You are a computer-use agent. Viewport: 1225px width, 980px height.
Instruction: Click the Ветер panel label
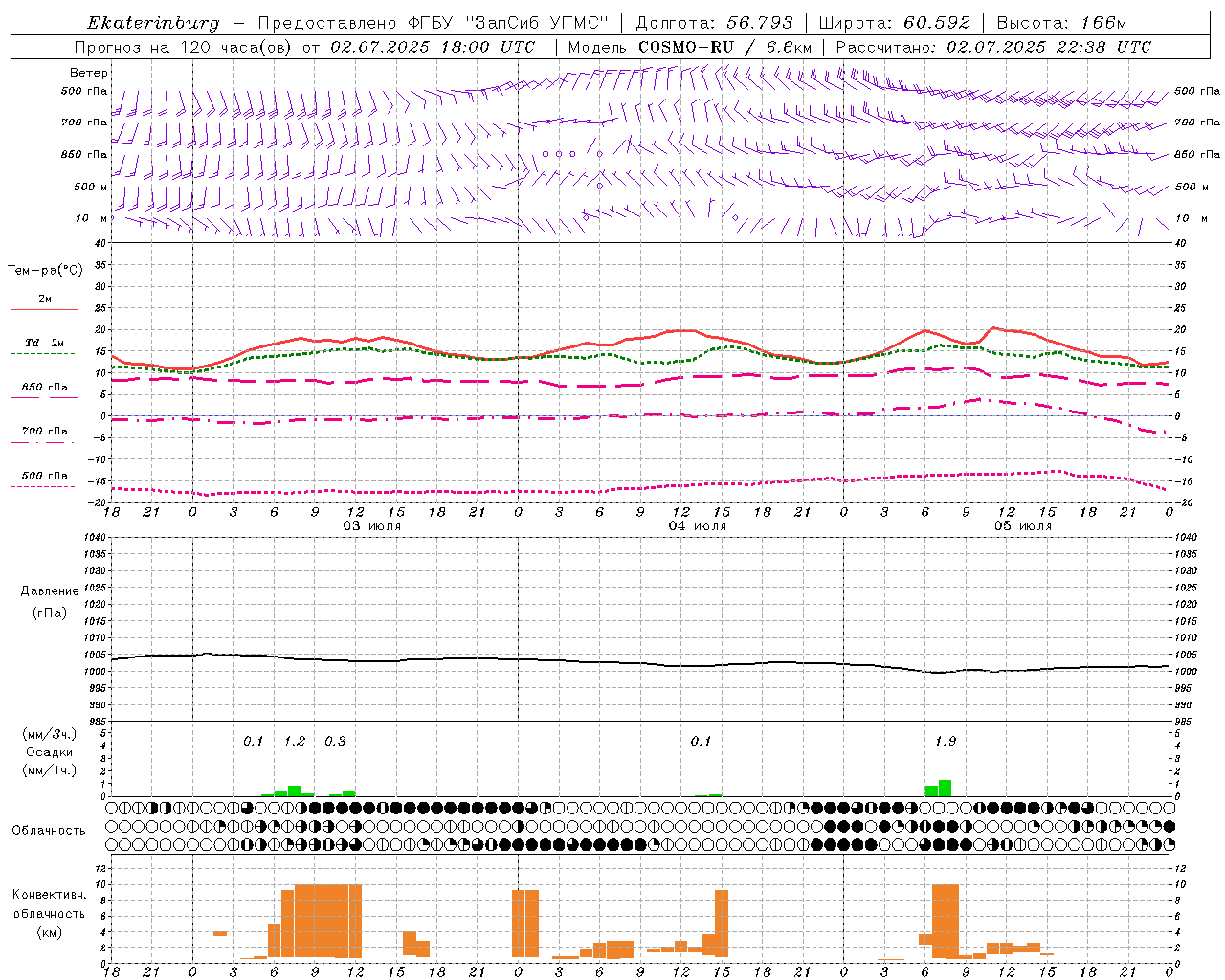click(x=89, y=73)
